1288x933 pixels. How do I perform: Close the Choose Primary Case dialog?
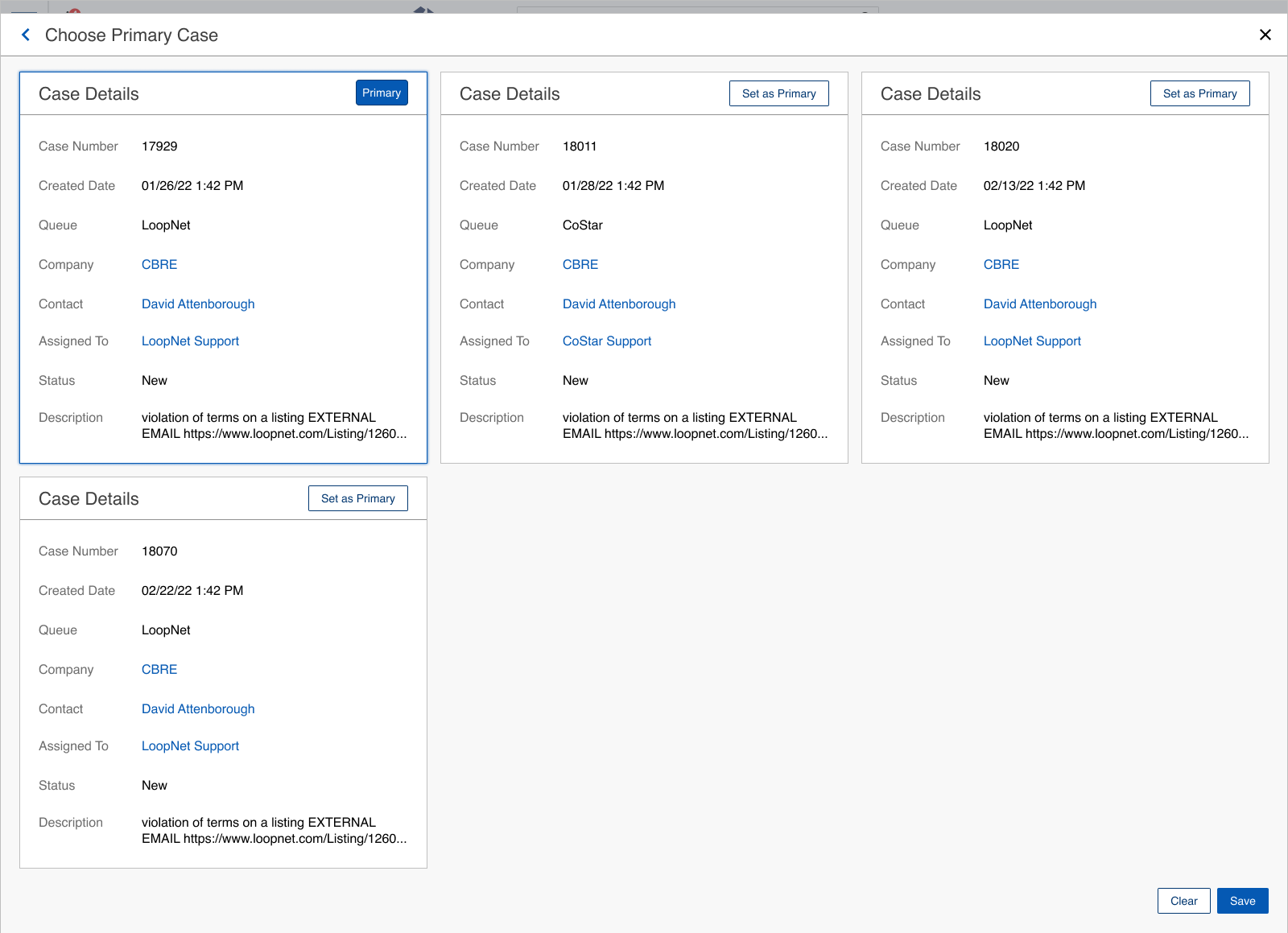click(1265, 35)
